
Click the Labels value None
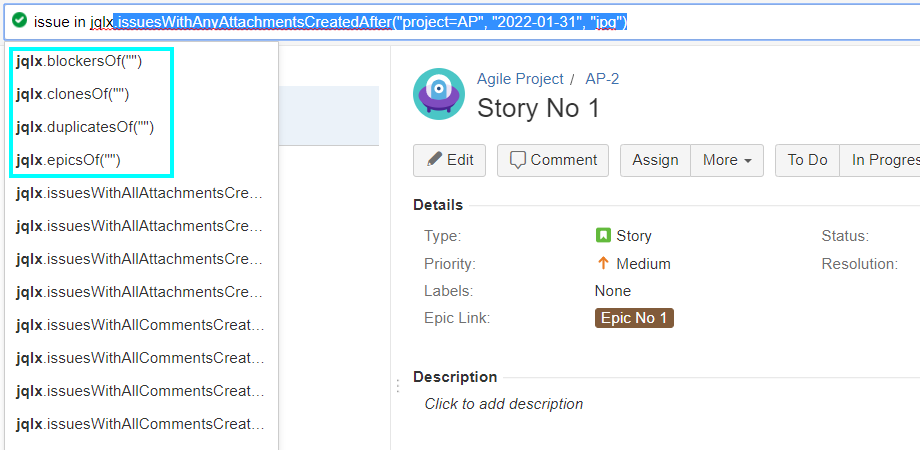point(613,291)
